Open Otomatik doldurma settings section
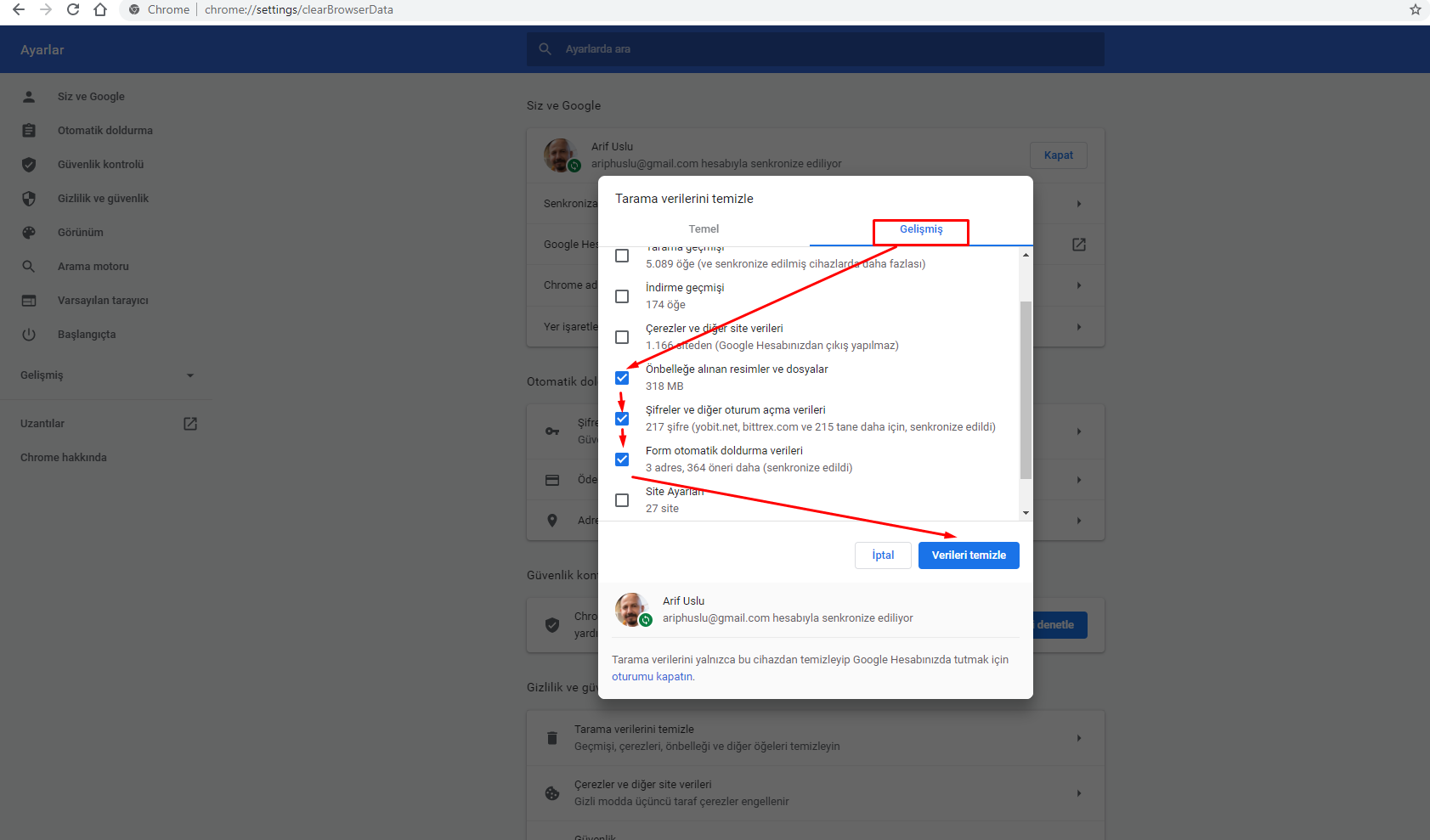This screenshot has height=840, width=1430. click(105, 131)
